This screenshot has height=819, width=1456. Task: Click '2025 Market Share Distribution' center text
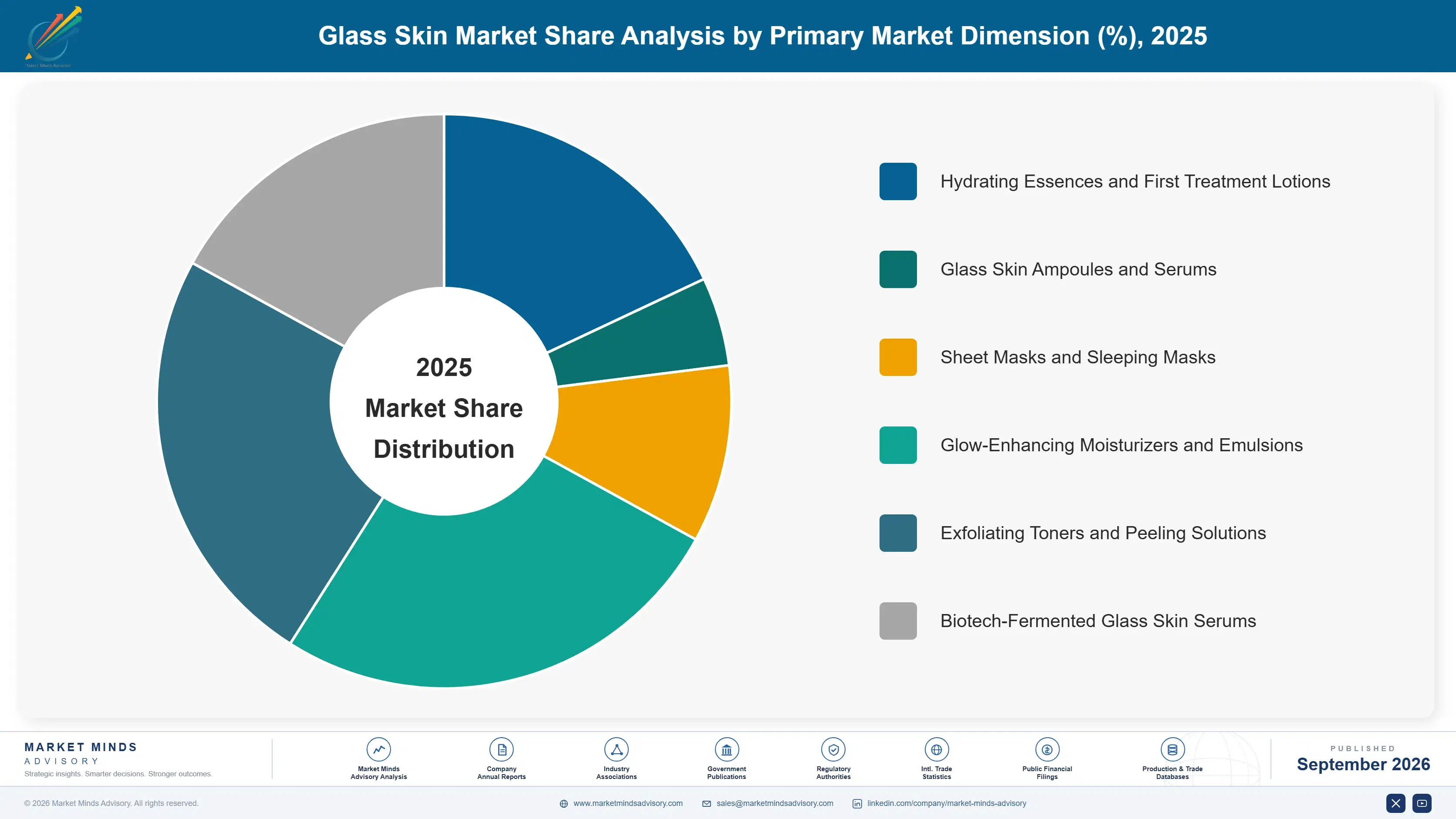[444, 408]
